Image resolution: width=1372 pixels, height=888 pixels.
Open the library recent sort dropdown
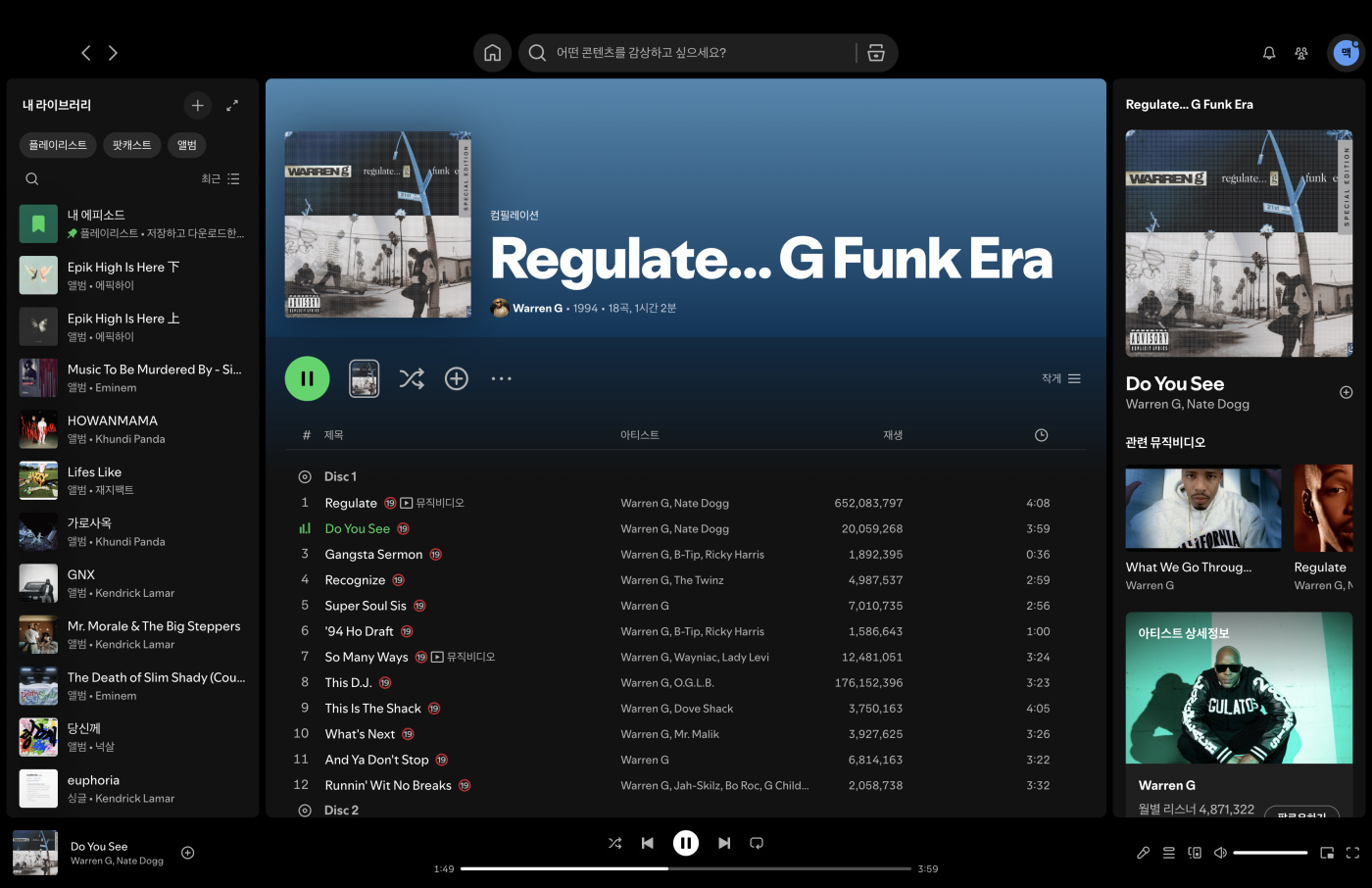(x=220, y=179)
